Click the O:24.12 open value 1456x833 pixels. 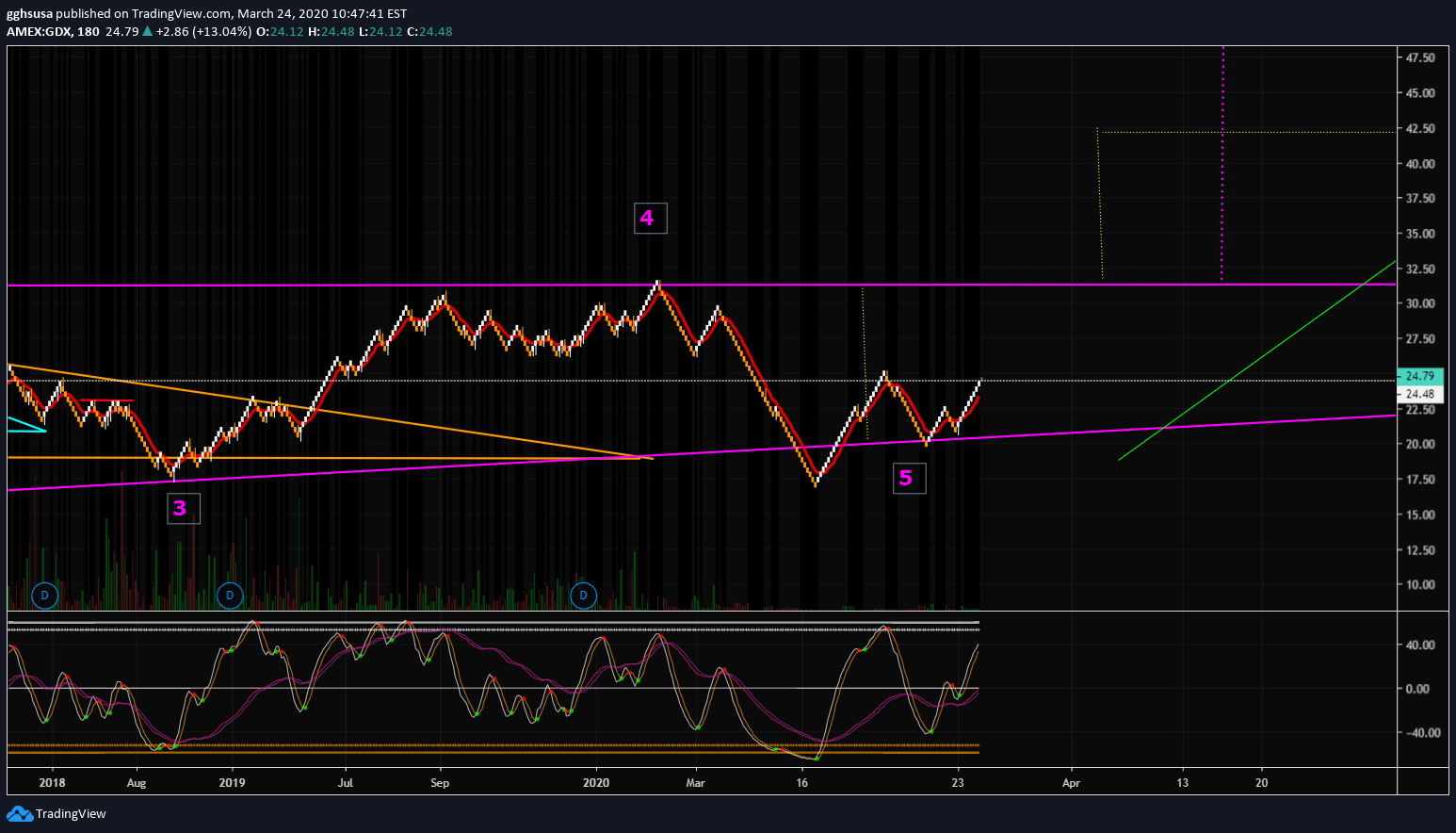point(280,31)
